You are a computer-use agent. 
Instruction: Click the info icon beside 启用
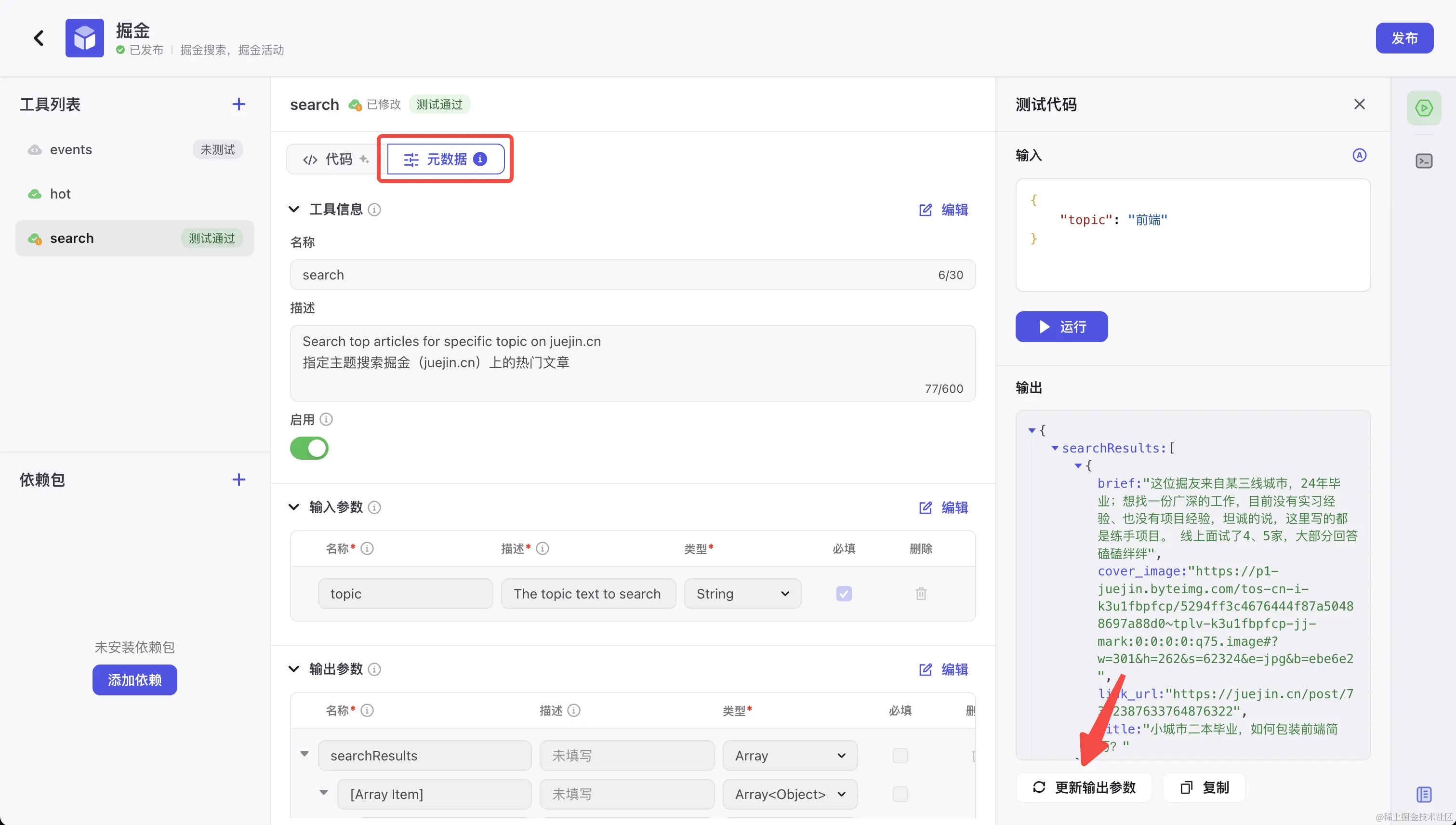pos(326,419)
